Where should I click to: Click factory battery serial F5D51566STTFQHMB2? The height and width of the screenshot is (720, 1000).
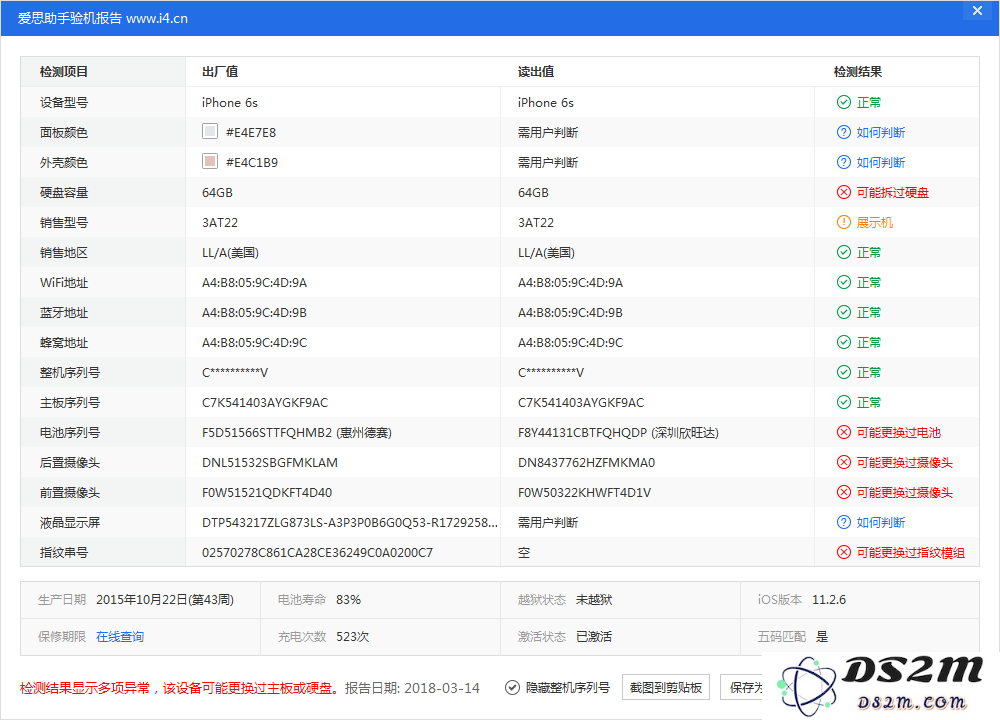click(267, 432)
